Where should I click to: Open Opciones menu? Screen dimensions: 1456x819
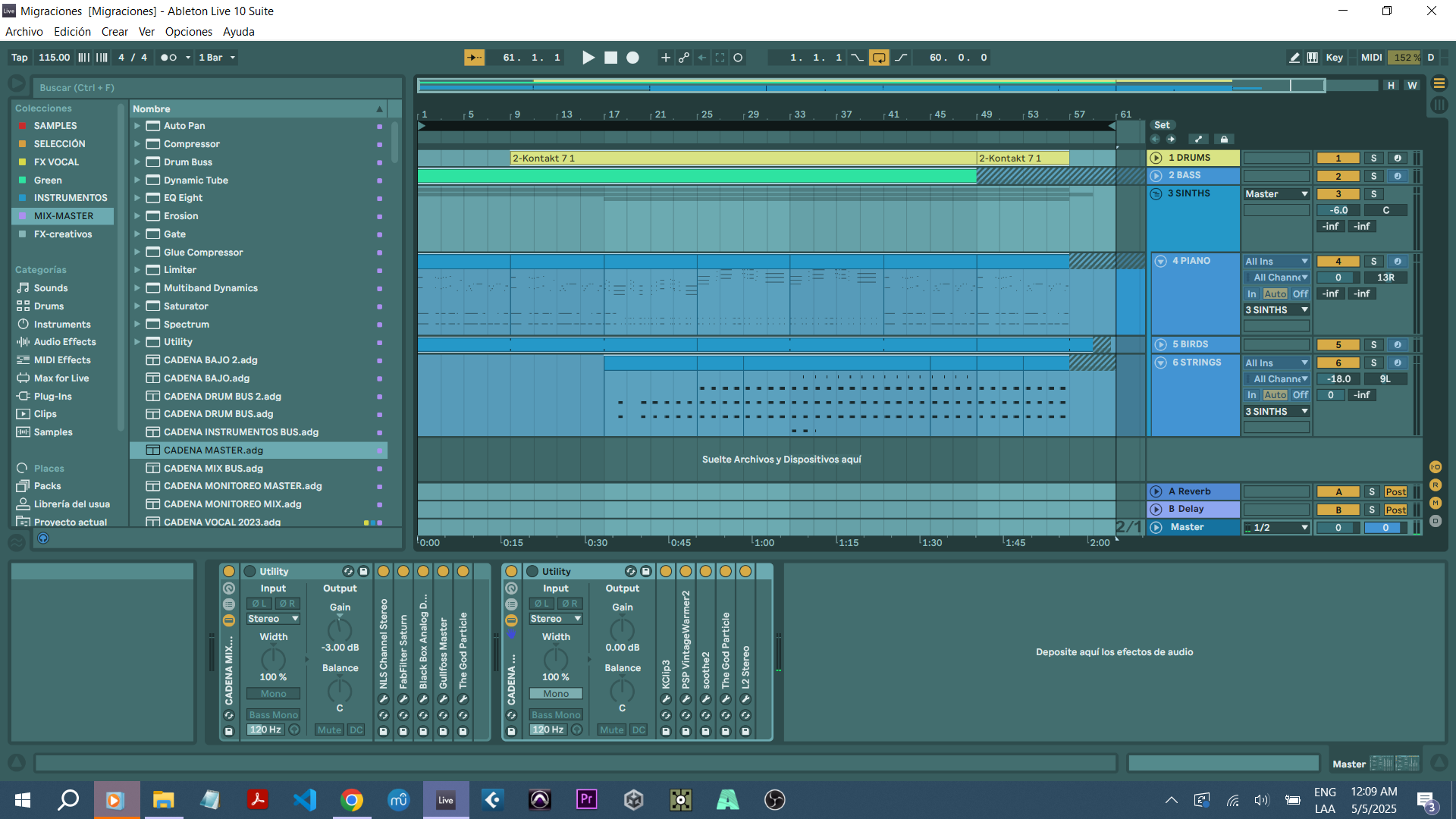pyautogui.click(x=189, y=32)
